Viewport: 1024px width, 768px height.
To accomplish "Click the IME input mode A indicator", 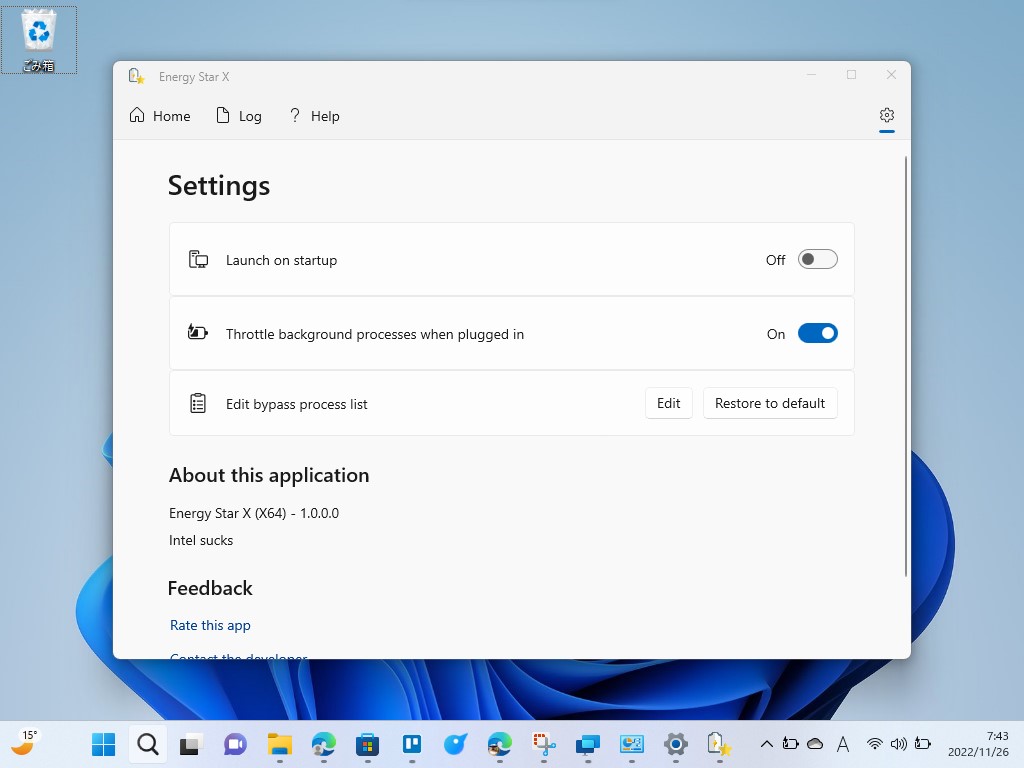I will 842,744.
